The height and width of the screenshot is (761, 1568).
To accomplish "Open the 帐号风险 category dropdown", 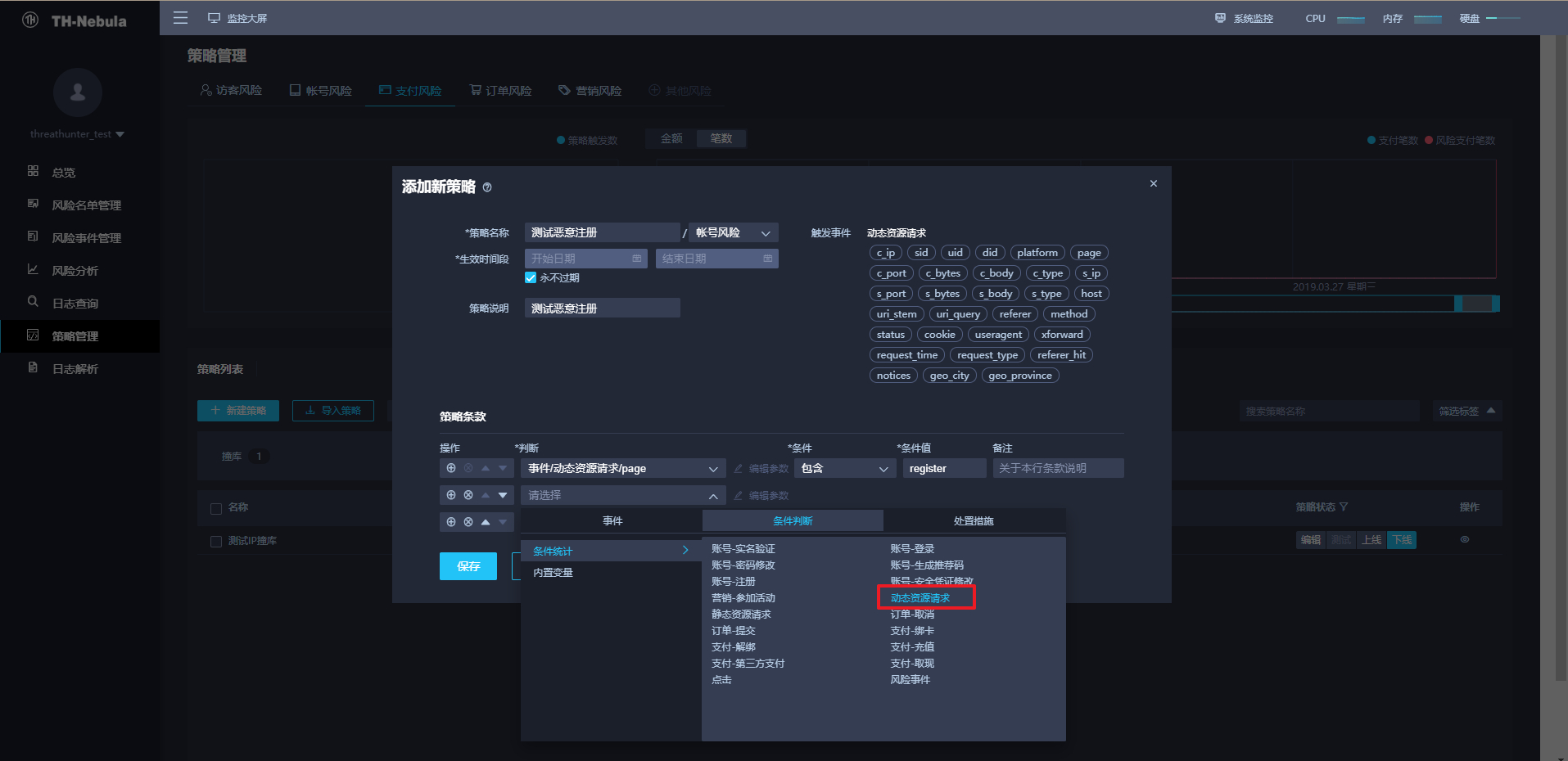I will [734, 233].
